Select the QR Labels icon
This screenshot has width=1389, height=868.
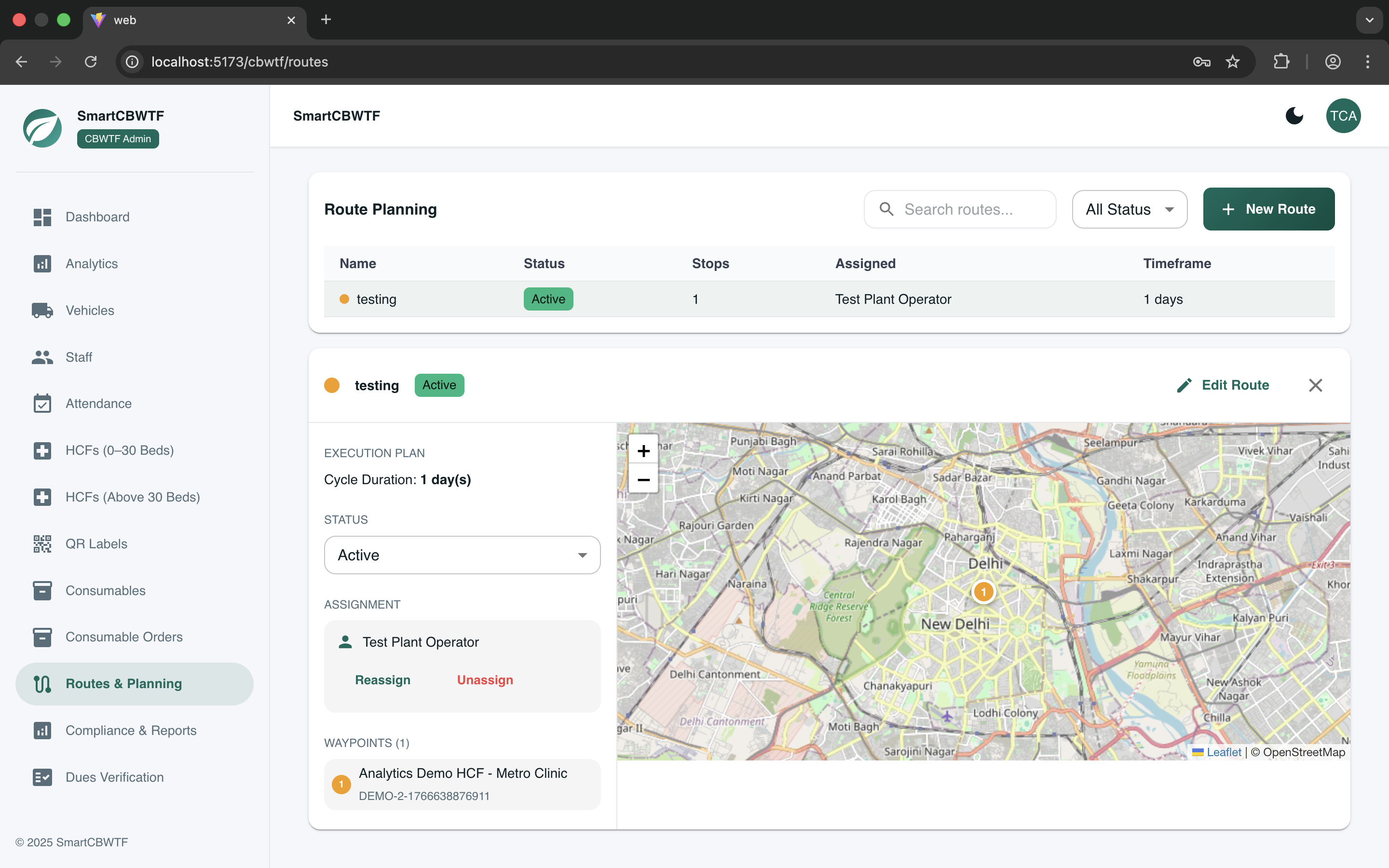pos(42,543)
